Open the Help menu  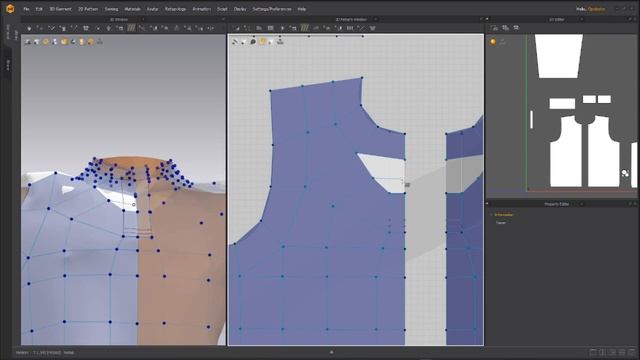click(x=302, y=9)
